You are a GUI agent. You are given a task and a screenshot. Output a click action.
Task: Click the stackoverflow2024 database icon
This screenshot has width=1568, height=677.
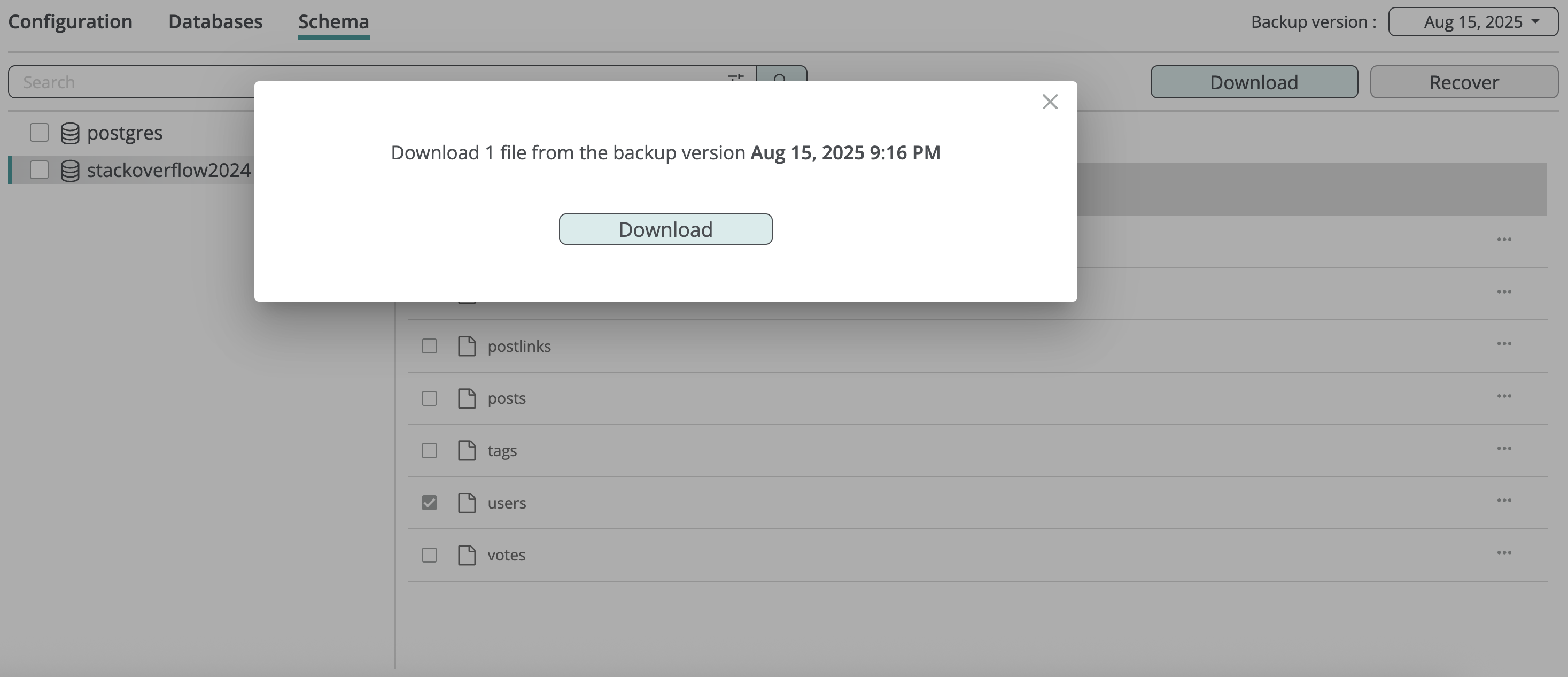(x=70, y=171)
